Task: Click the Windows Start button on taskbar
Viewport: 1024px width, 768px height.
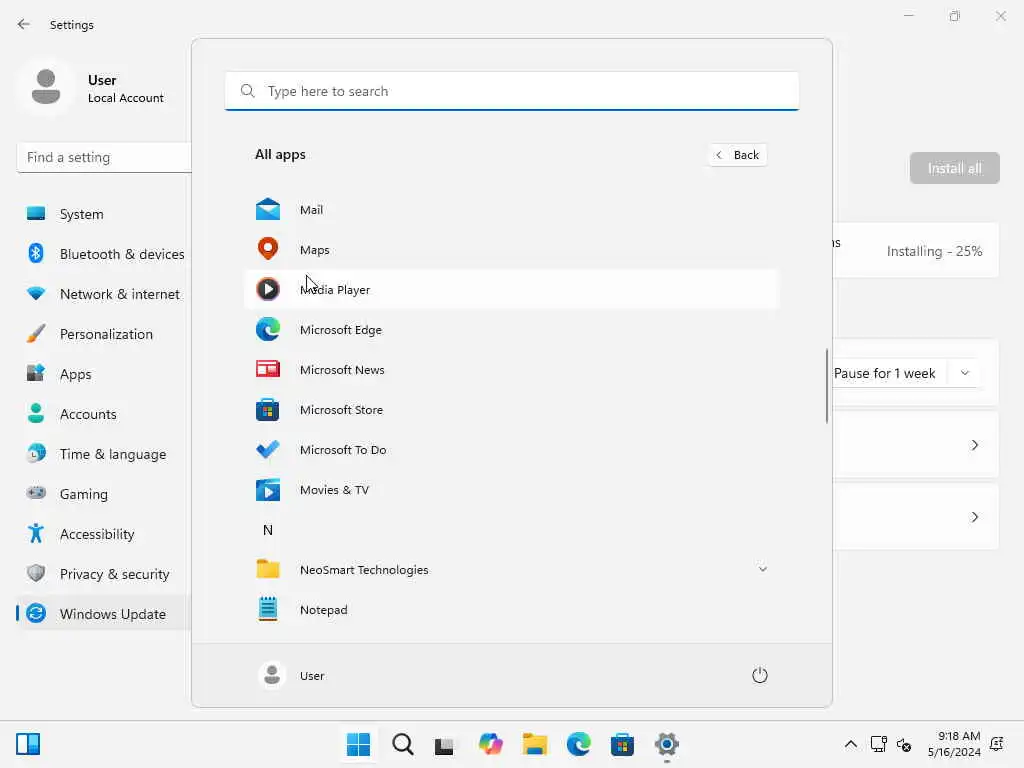Action: tap(359, 744)
